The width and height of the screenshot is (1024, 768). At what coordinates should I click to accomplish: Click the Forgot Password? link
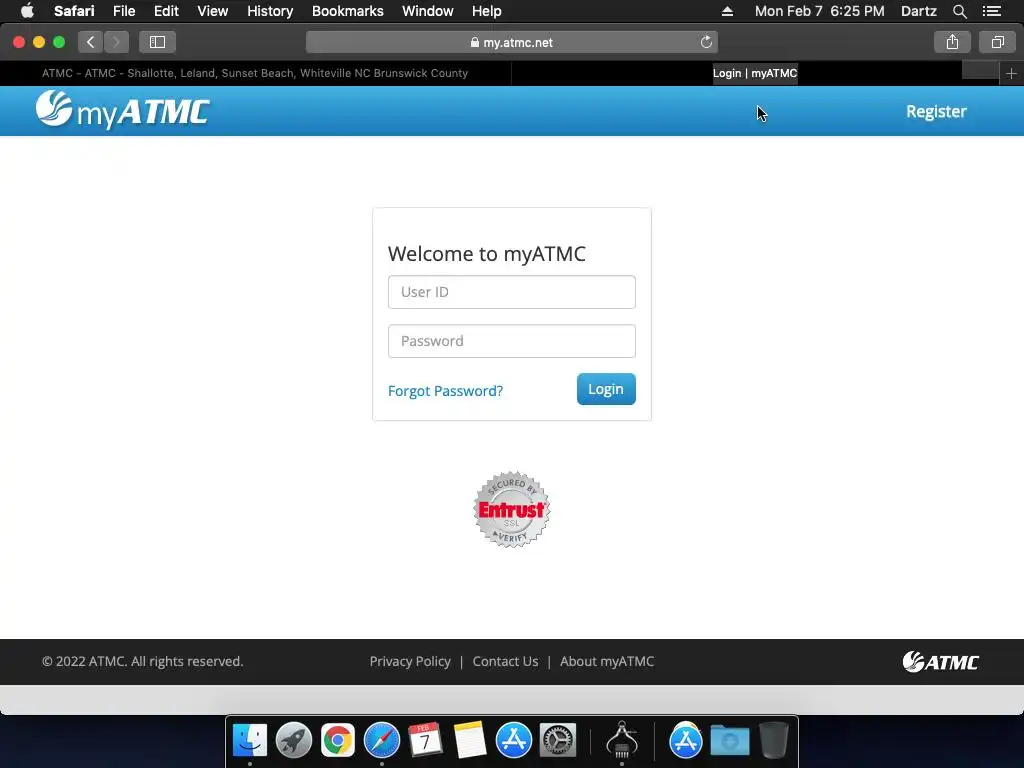(445, 391)
